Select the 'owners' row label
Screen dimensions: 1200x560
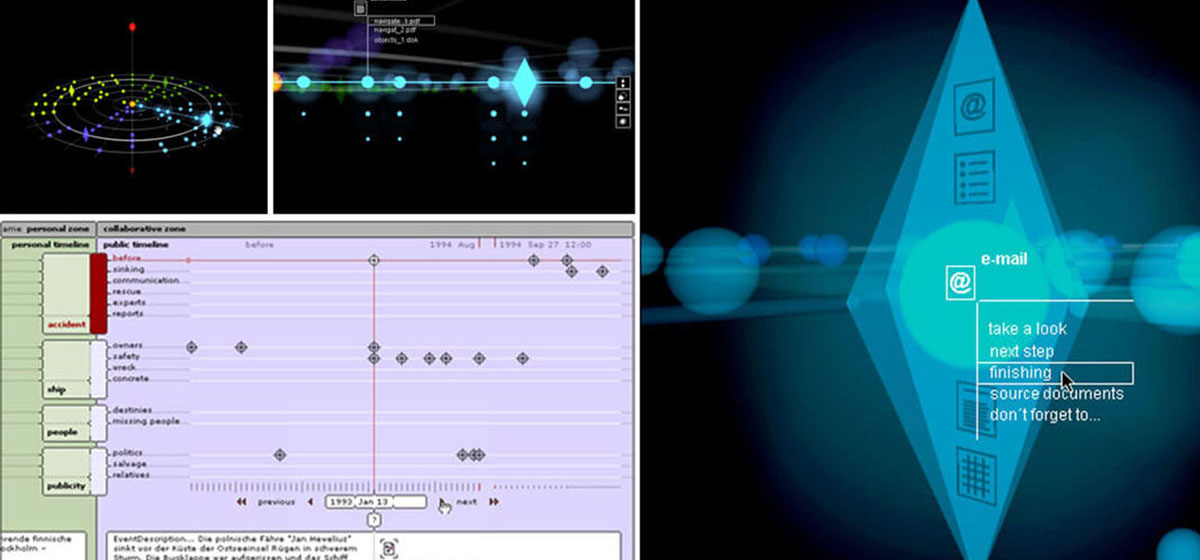click(x=128, y=346)
